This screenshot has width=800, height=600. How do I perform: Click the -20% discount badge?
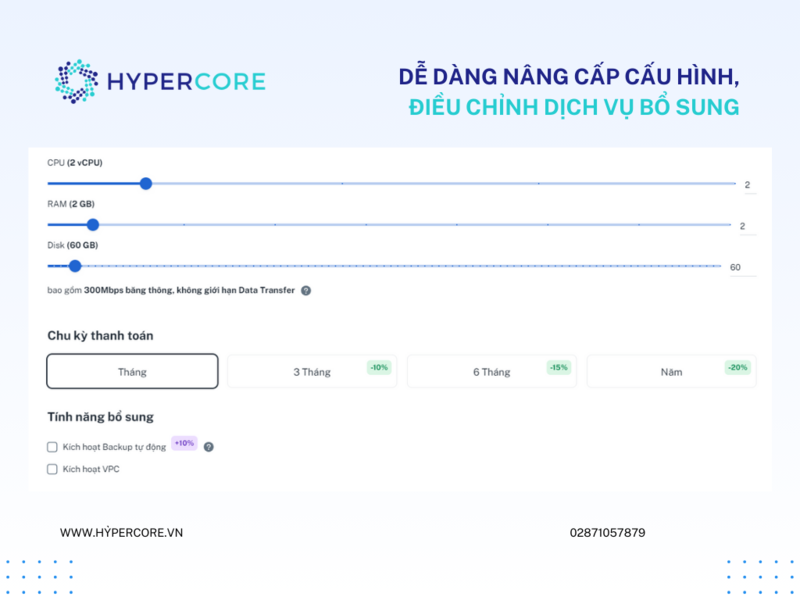coord(738,367)
